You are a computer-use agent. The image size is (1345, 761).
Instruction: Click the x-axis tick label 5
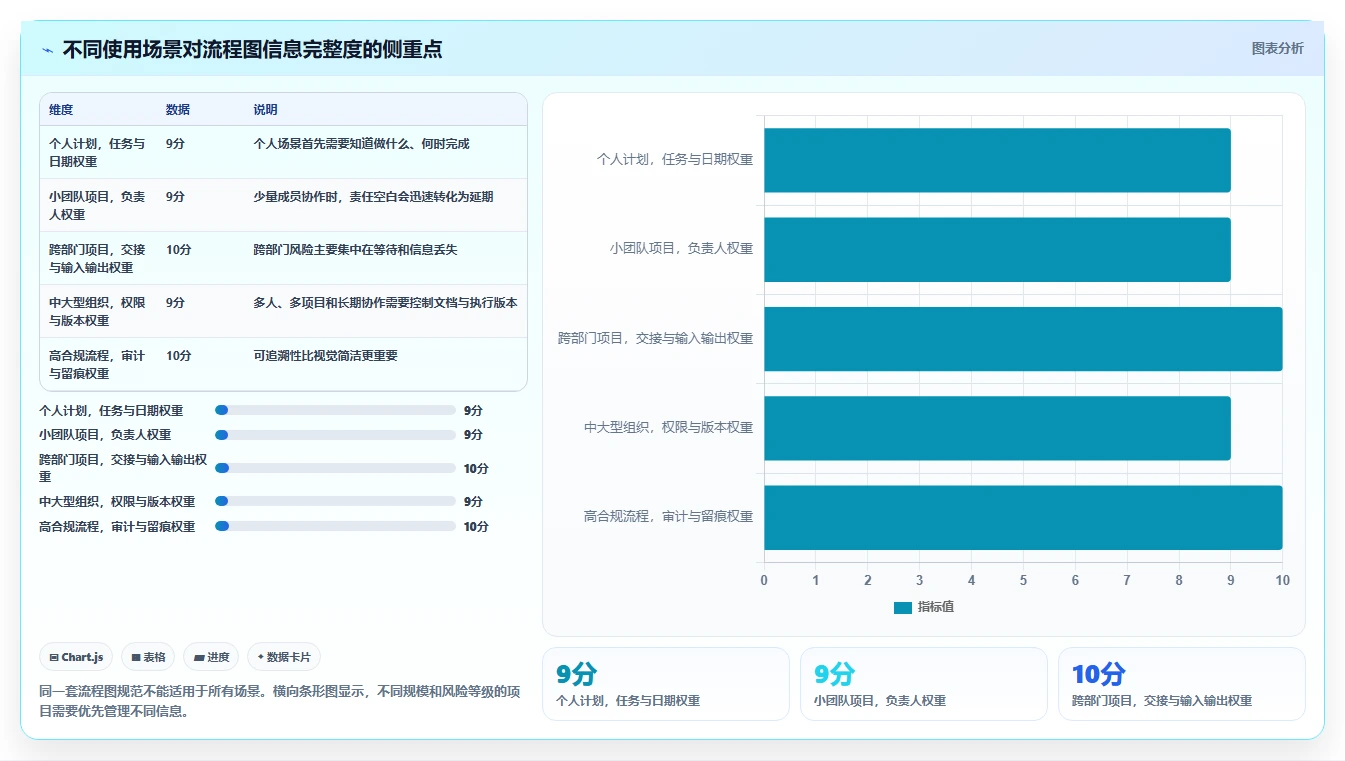[x=1023, y=581]
